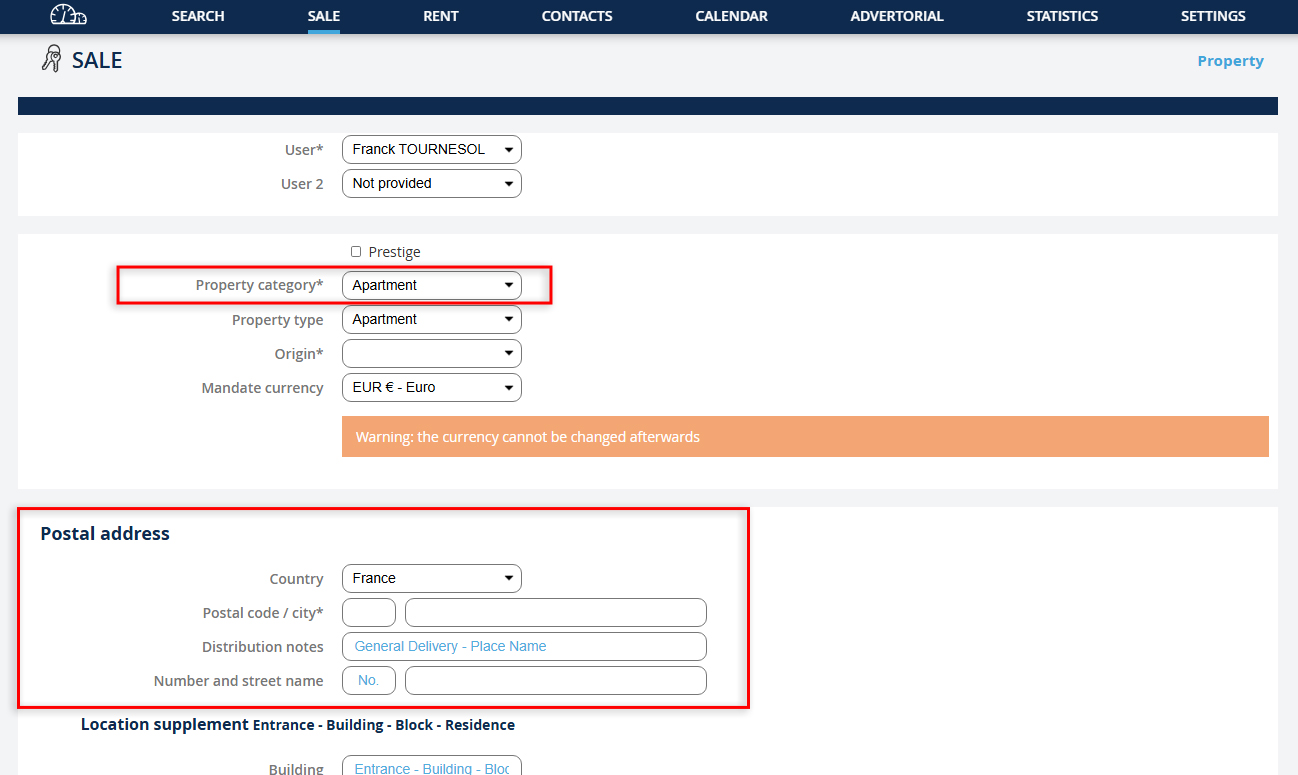Open the Property category dropdown
Screen dimensions: 1298x775
click(x=431, y=286)
